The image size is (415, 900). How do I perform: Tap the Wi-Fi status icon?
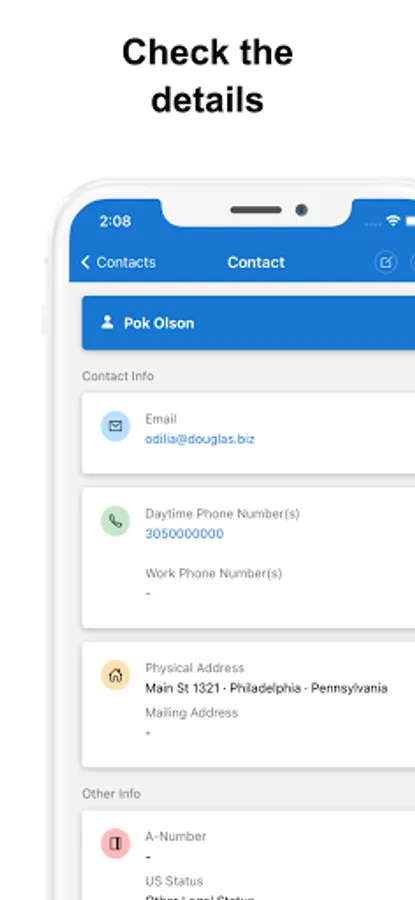[393, 221]
